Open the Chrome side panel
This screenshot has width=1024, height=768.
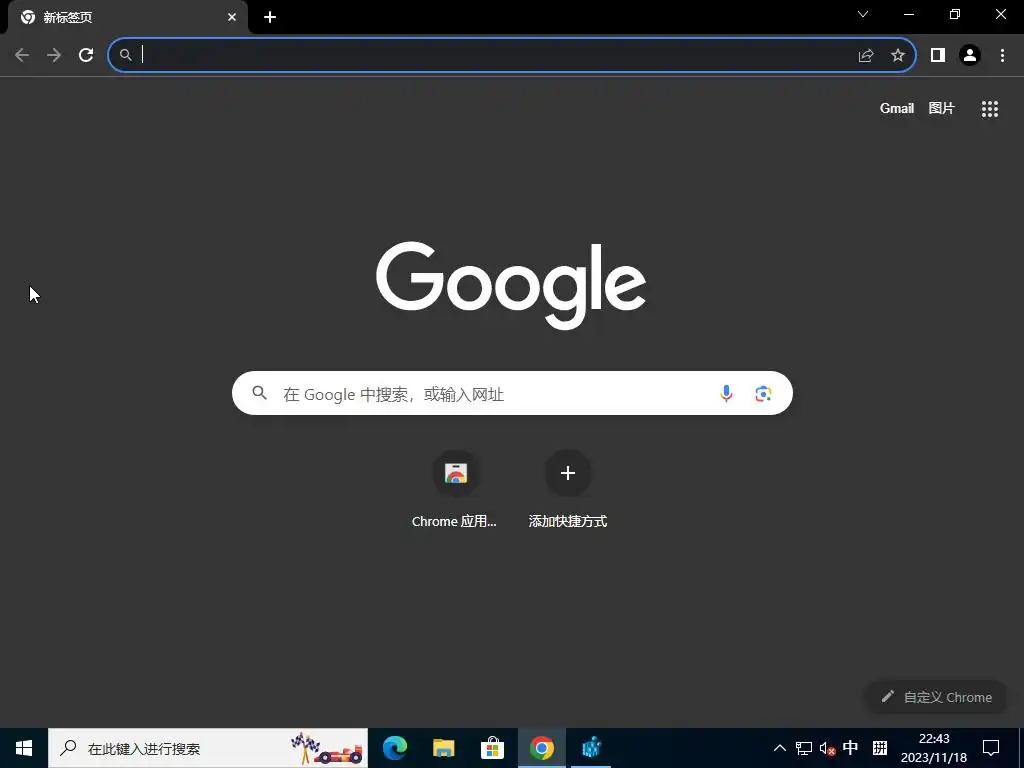pyautogui.click(x=938, y=55)
